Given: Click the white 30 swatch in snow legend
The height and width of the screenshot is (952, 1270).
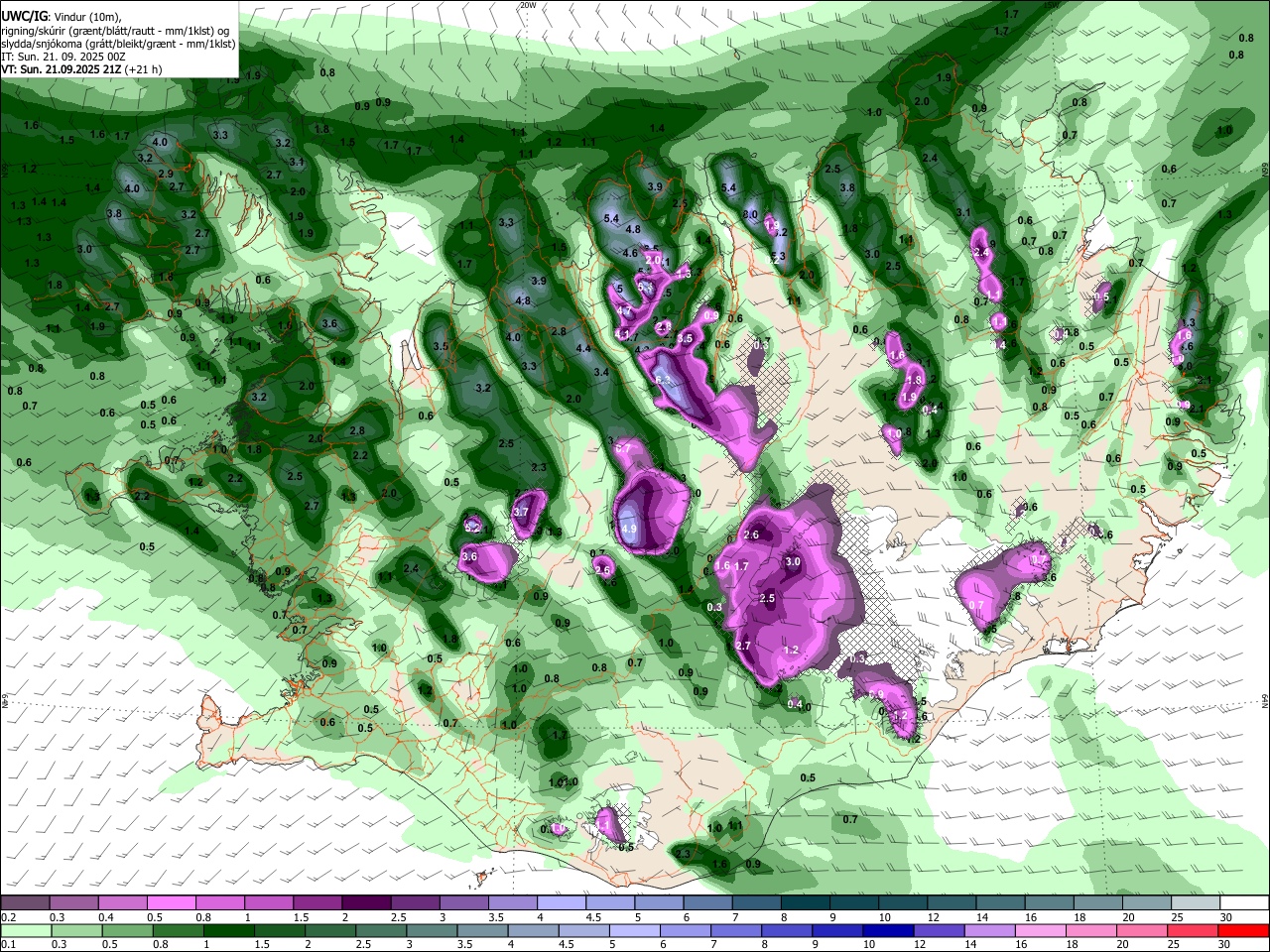Looking at the screenshot, I should [x=1244, y=902].
